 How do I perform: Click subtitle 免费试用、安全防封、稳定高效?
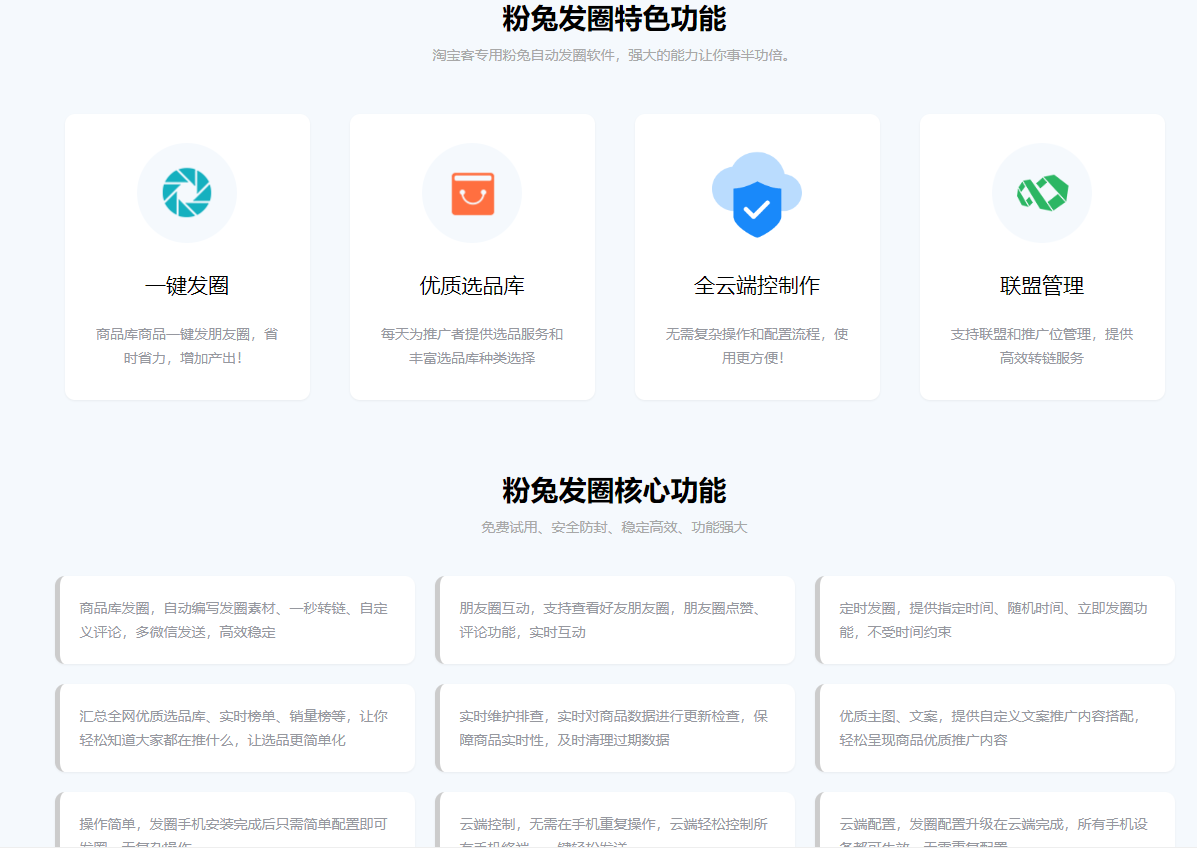point(614,527)
